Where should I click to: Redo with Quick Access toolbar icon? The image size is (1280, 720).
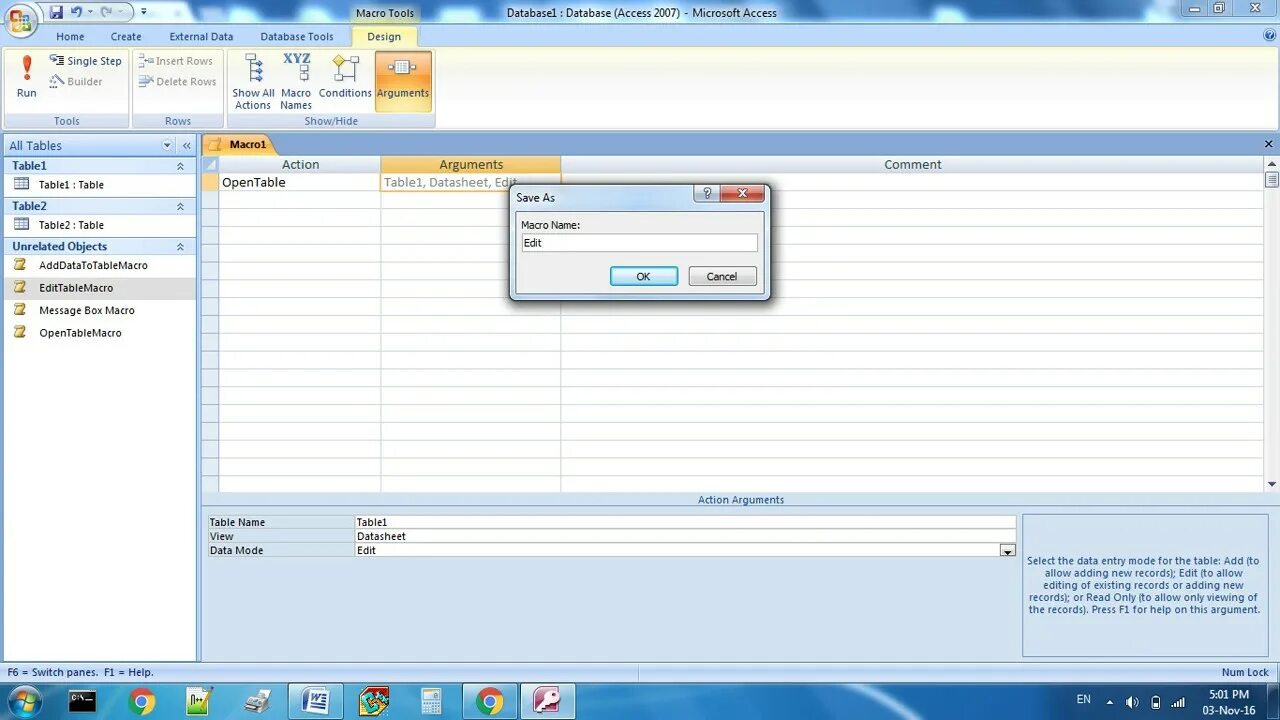pos(106,12)
